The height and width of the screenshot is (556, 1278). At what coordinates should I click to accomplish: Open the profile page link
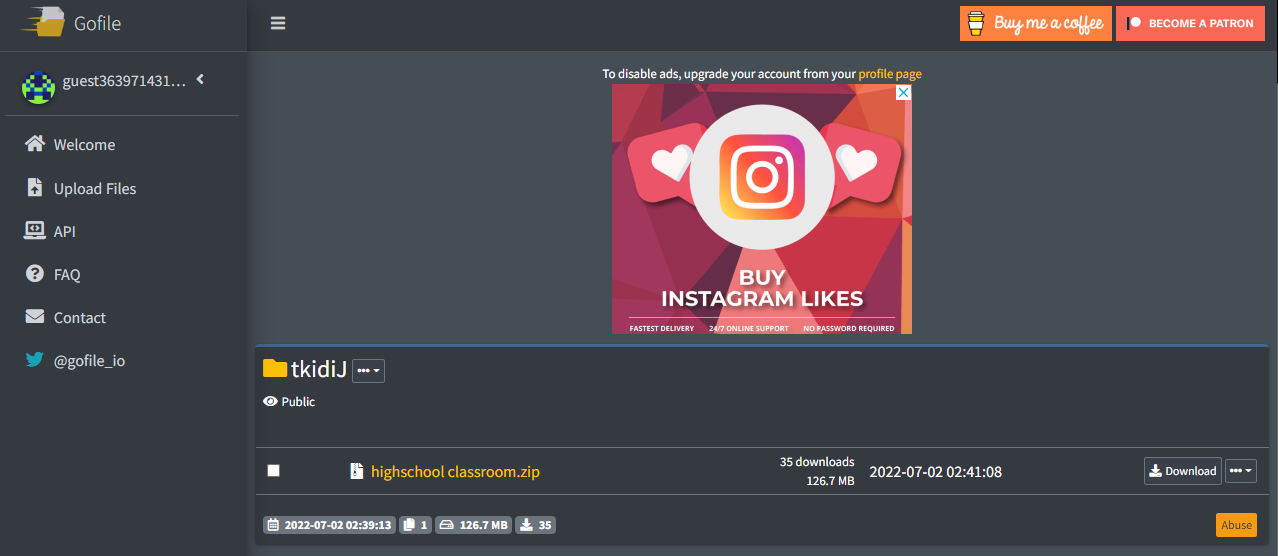pos(890,74)
